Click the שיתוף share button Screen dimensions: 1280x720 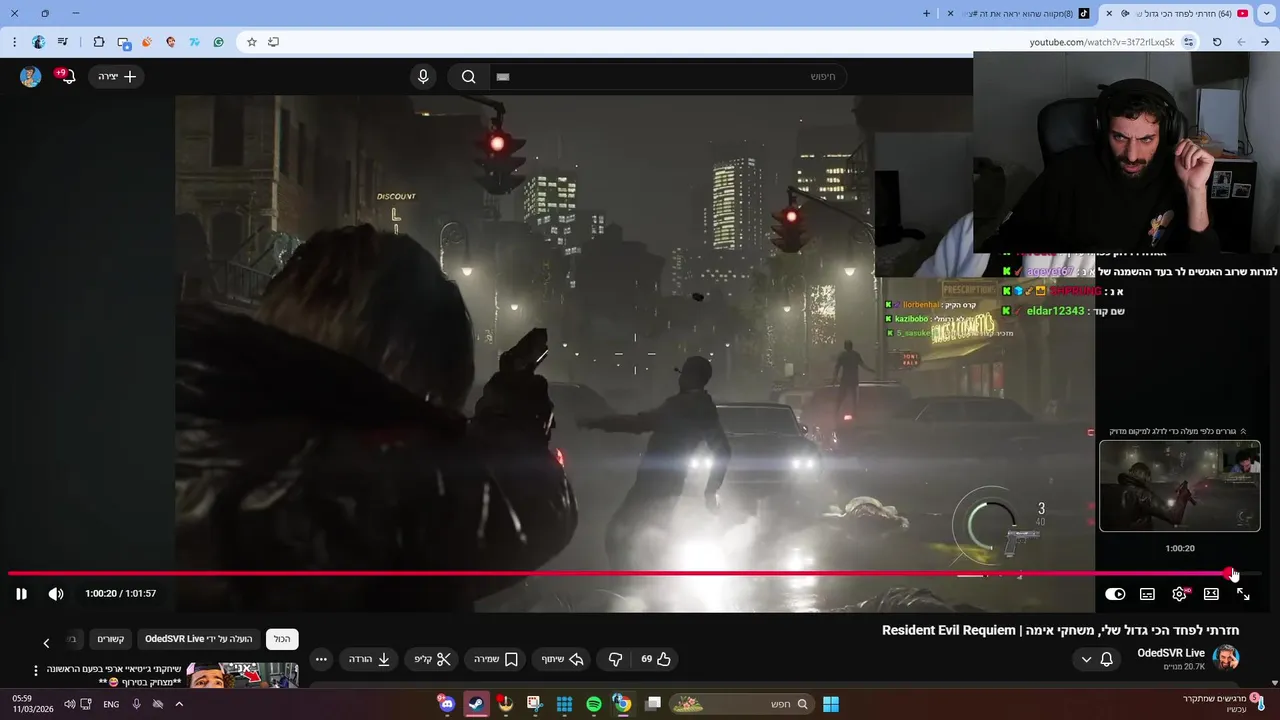(562, 659)
